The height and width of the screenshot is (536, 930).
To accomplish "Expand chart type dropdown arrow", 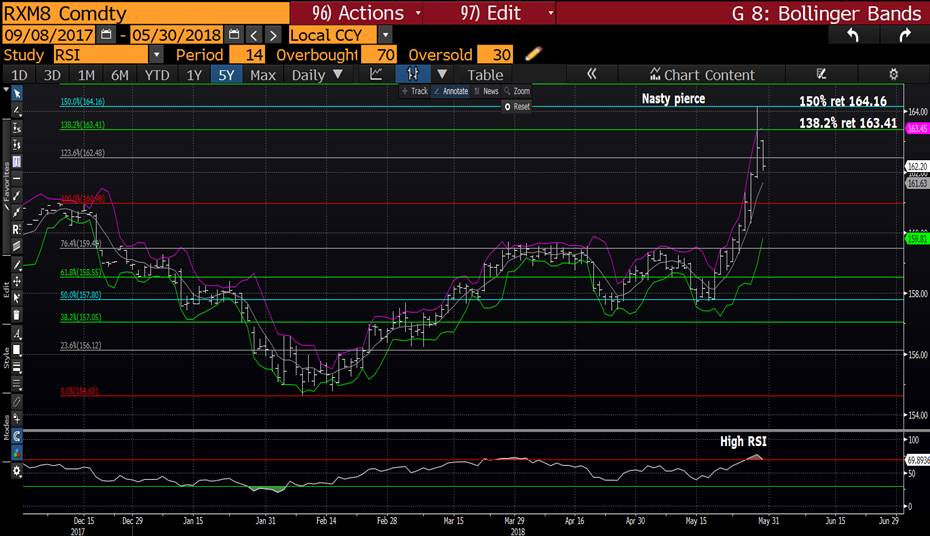I will 442,74.
